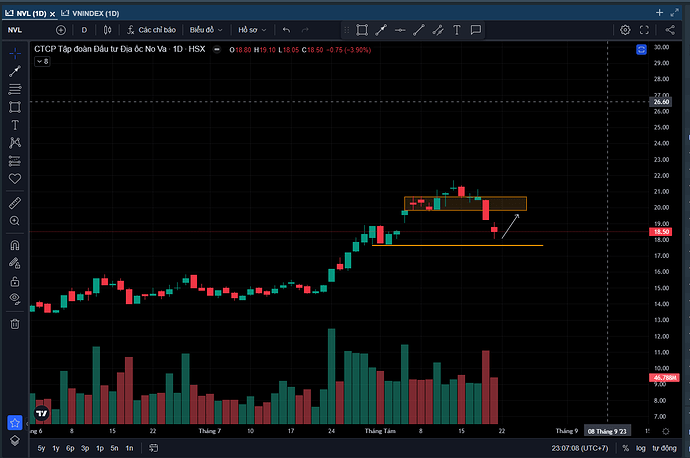Click the redo arrow
The width and height of the screenshot is (690, 458).
pyautogui.click(x=305, y=30)
